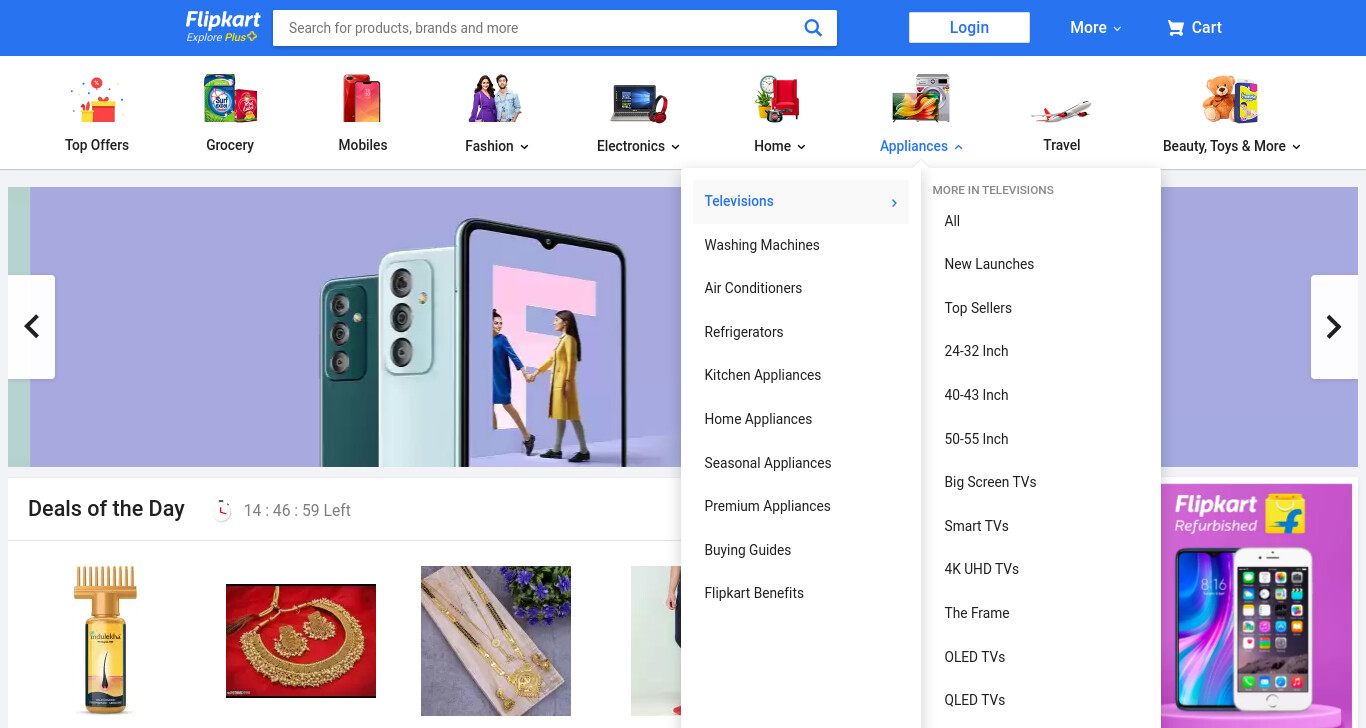Click the Home red chair image
The image size is (1366, 728).
[779, 99]
